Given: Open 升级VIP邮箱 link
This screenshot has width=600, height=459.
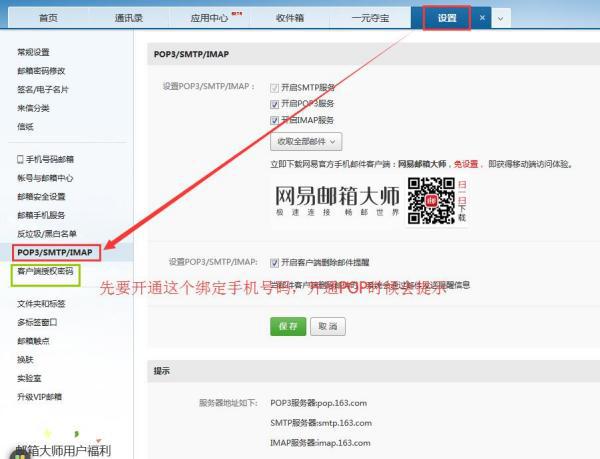Looking at the screenshot, I should [39, 397].
